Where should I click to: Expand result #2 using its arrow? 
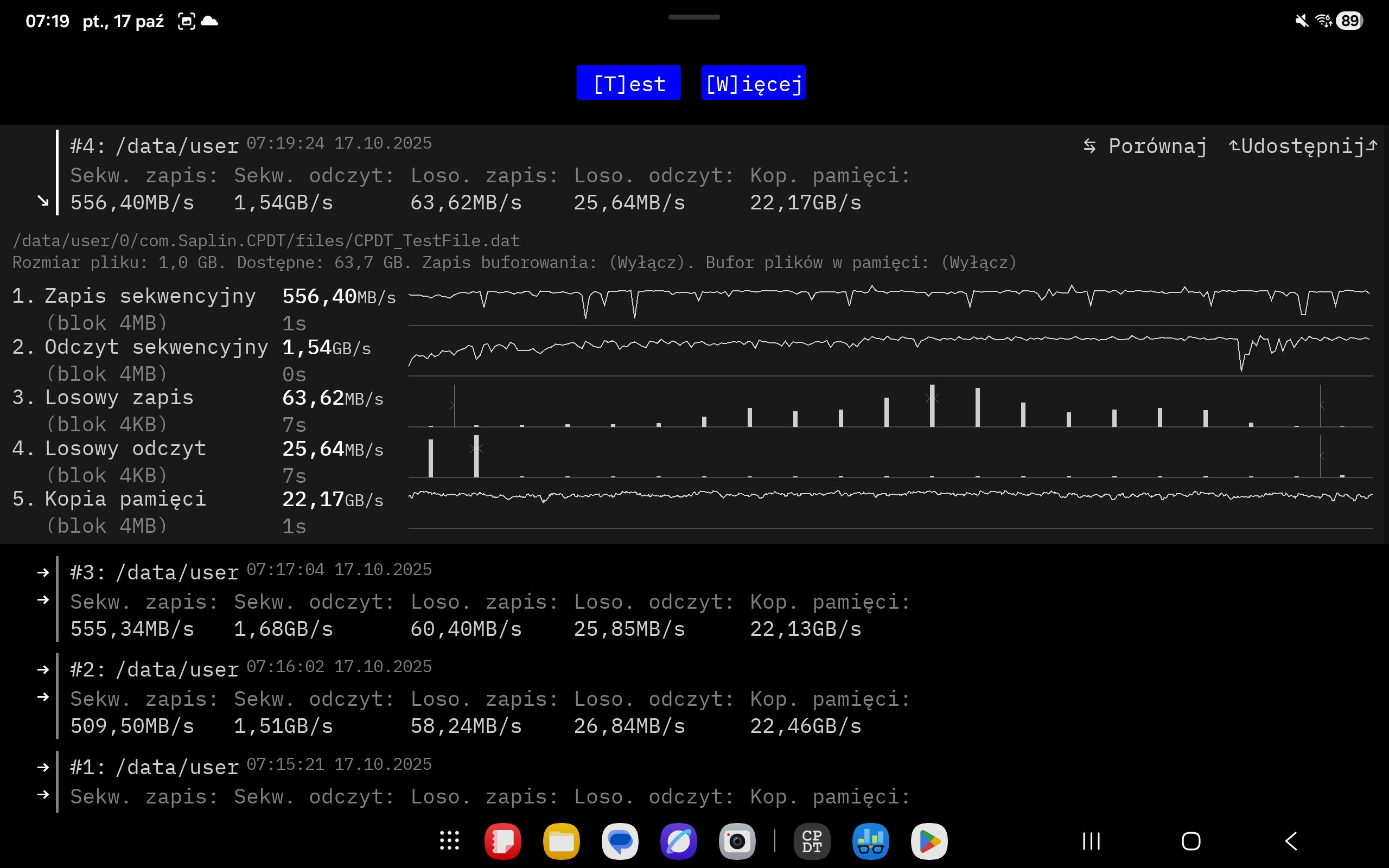43,670
